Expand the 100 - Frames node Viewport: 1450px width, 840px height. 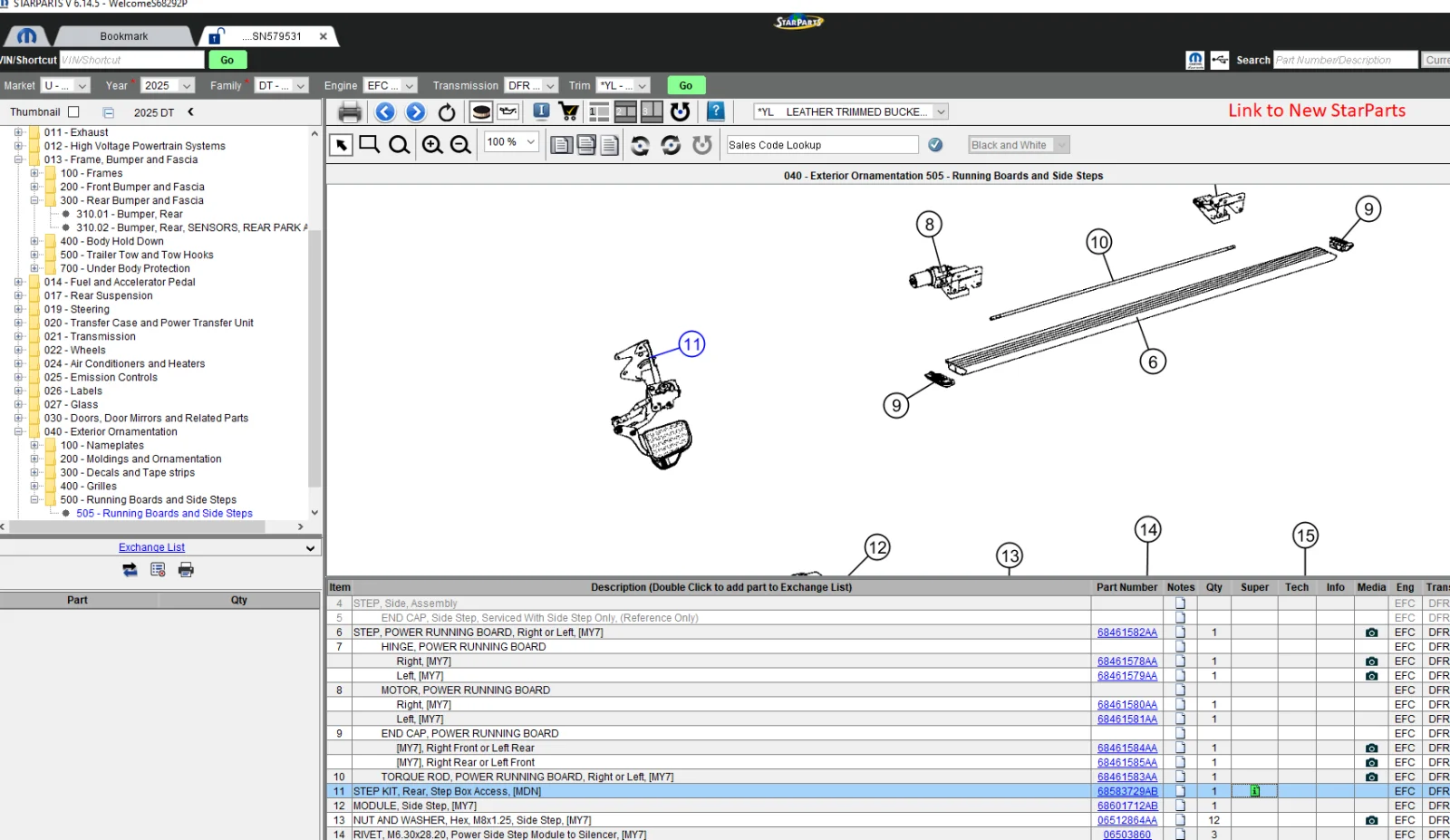[34, 173]
